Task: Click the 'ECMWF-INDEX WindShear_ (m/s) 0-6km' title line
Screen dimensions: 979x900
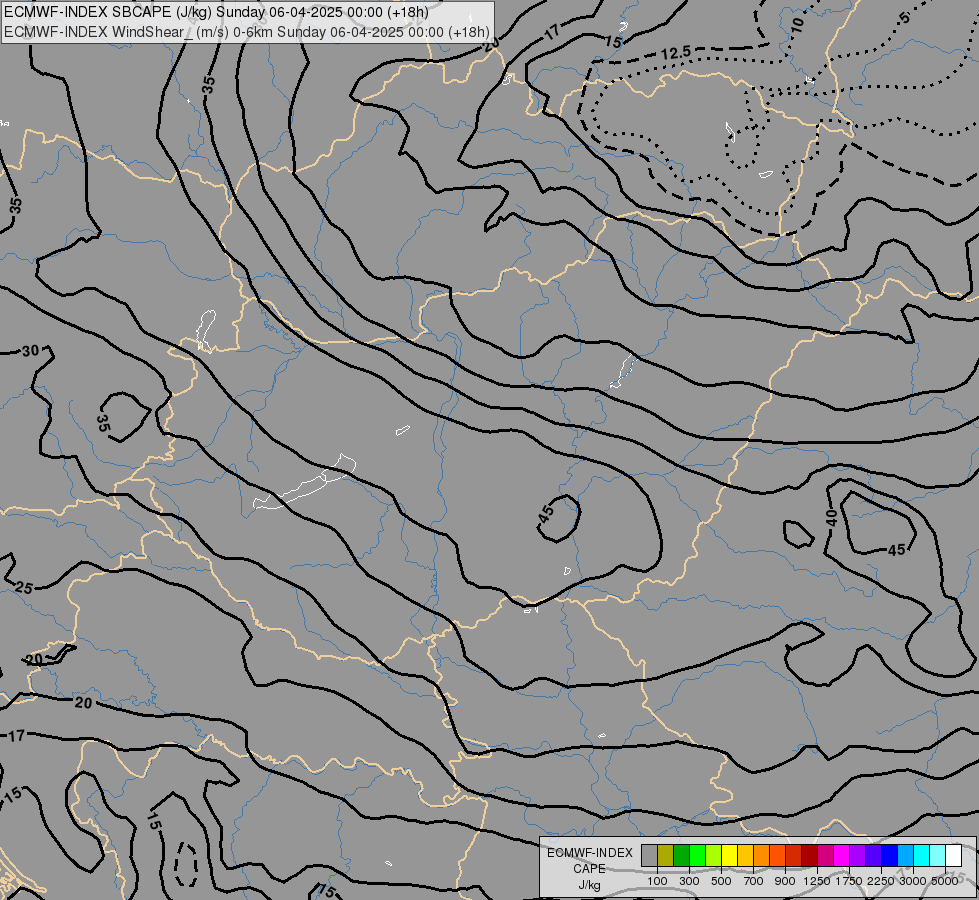Action: pyautogui.click(x=247, y=32)
